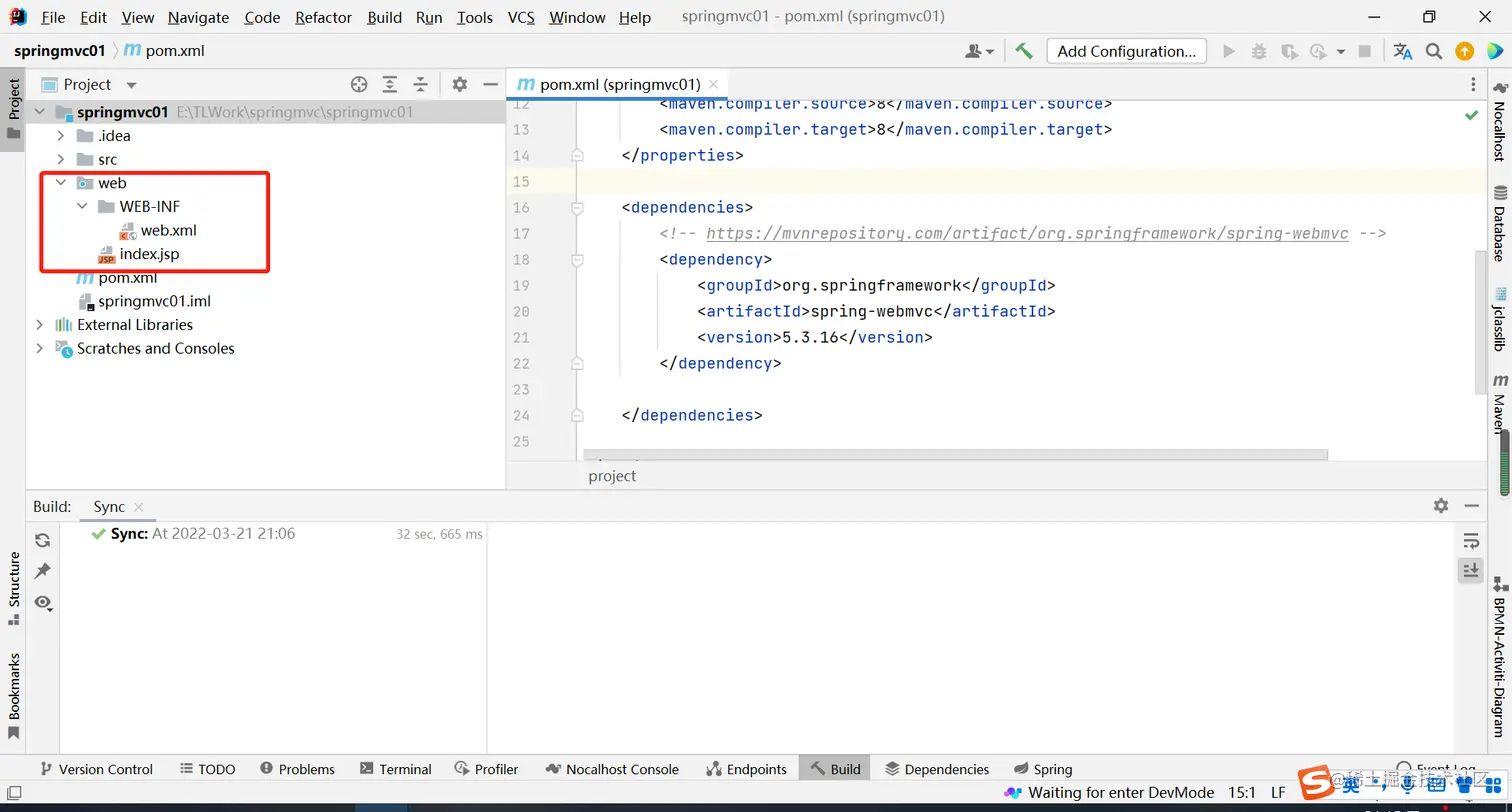1512x812 pixels.
Task: Open the File menu
Action: pyautogui.click(x=53, y=17)
